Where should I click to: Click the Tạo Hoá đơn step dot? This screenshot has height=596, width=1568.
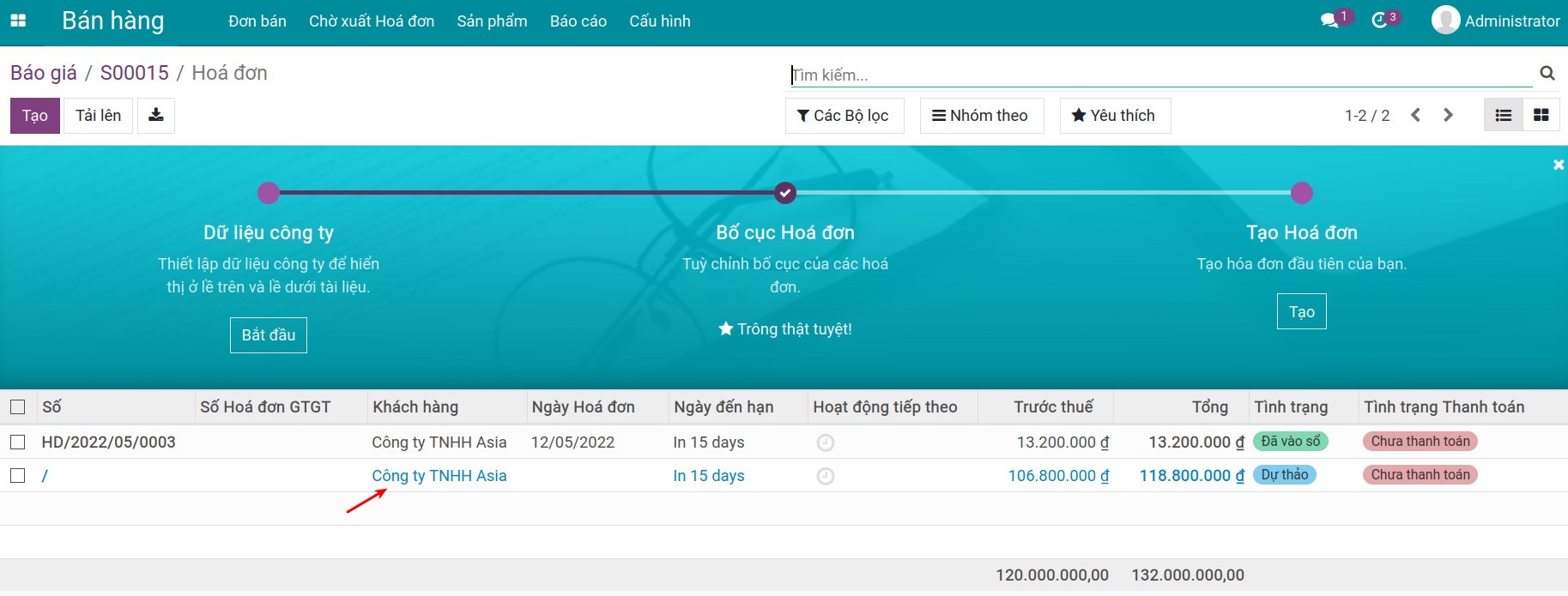[1302, 193]
